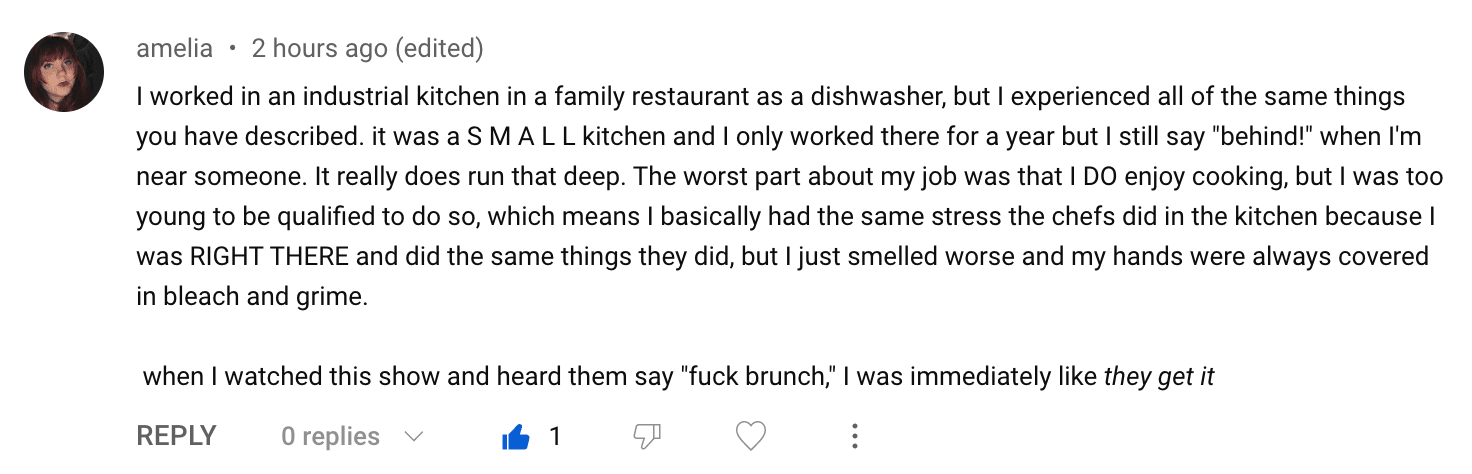1472x474 pixels.
Task: Click the REPLY button
Action: click(176, 437)
